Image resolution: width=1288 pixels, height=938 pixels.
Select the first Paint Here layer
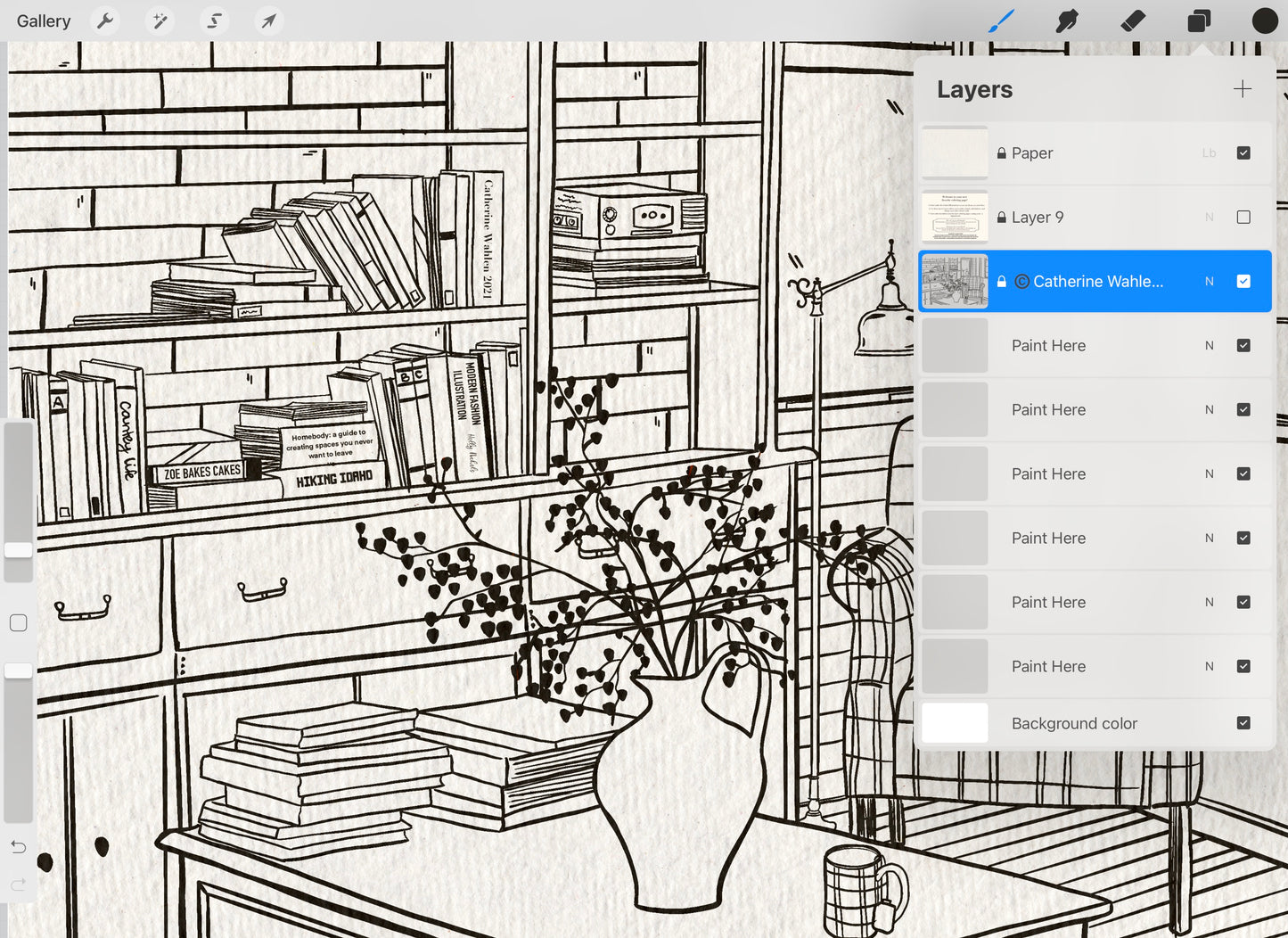pyautogui.click(x=1048, y=346)
